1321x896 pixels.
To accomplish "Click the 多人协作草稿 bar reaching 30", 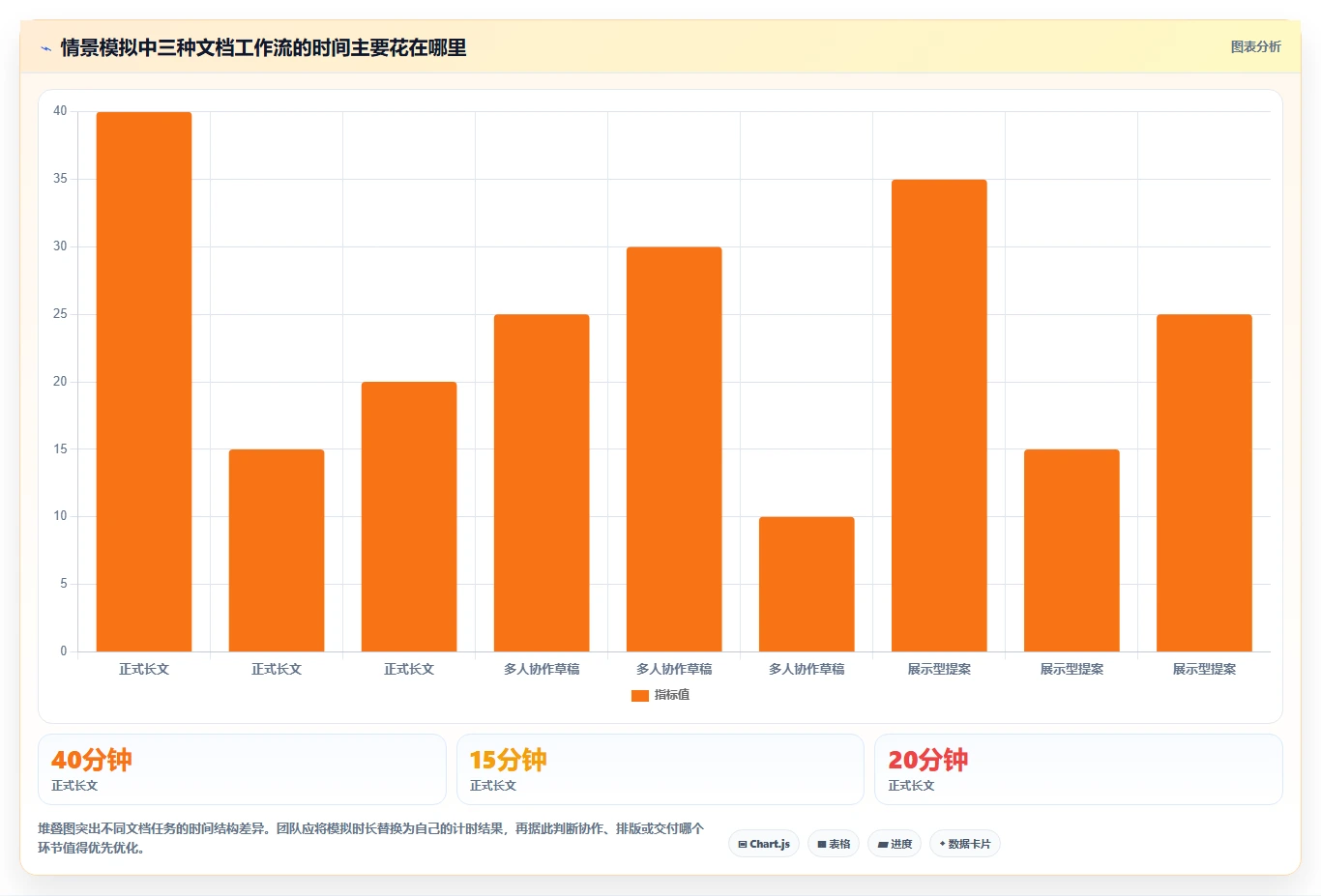I will [674, 449].
